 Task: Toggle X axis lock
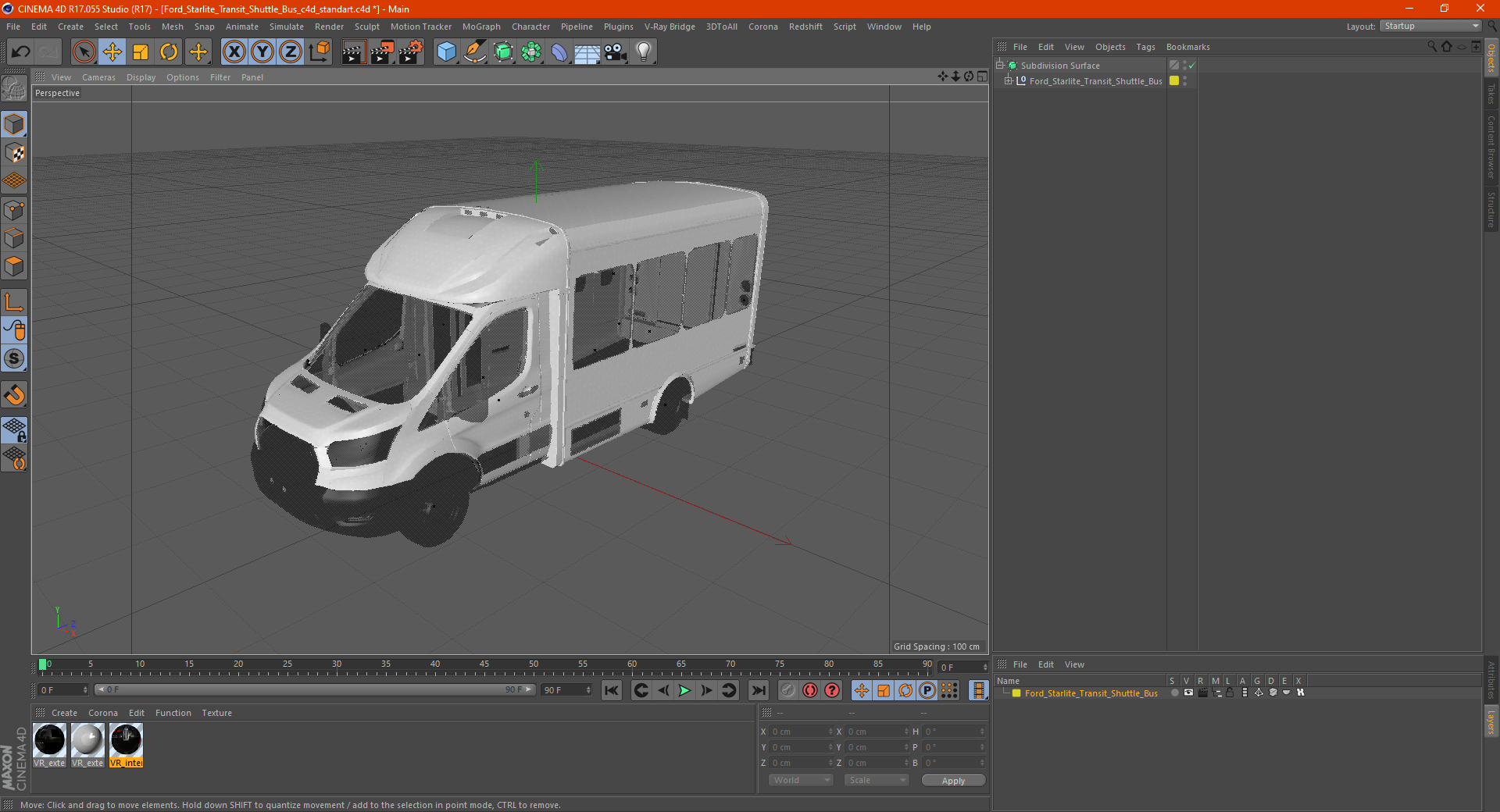point(234,52)
